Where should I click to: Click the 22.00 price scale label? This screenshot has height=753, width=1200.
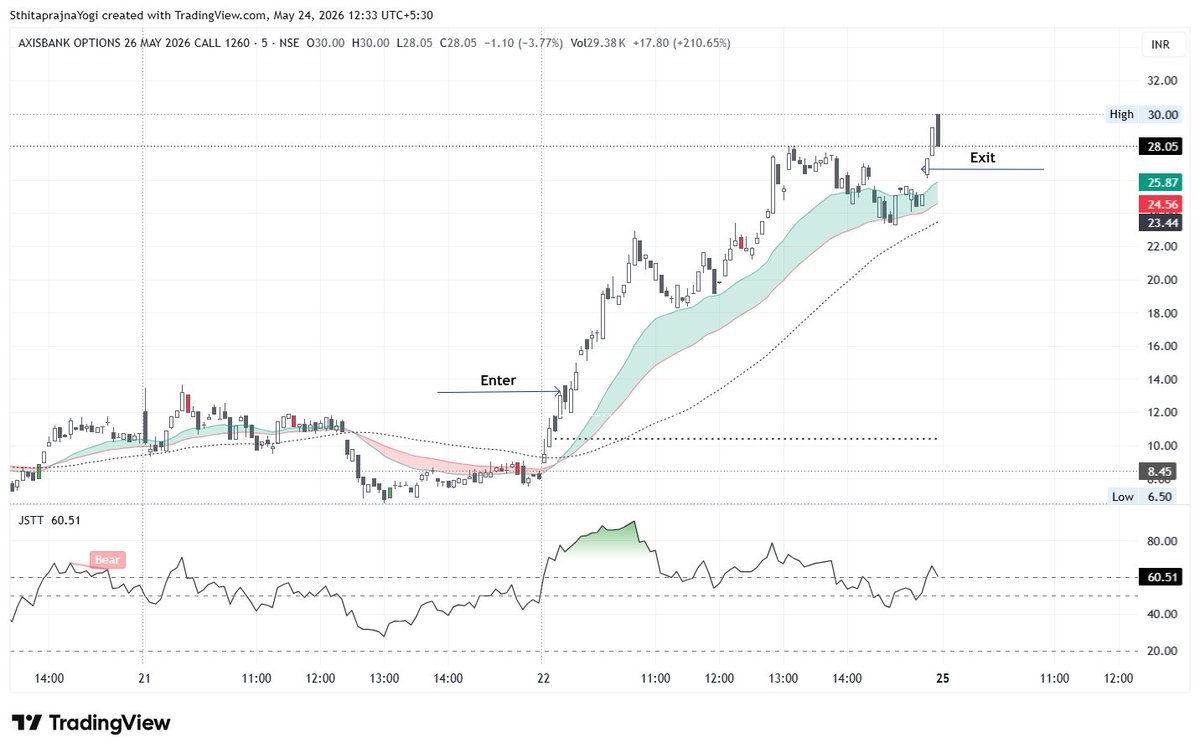tap(1161, 246)
